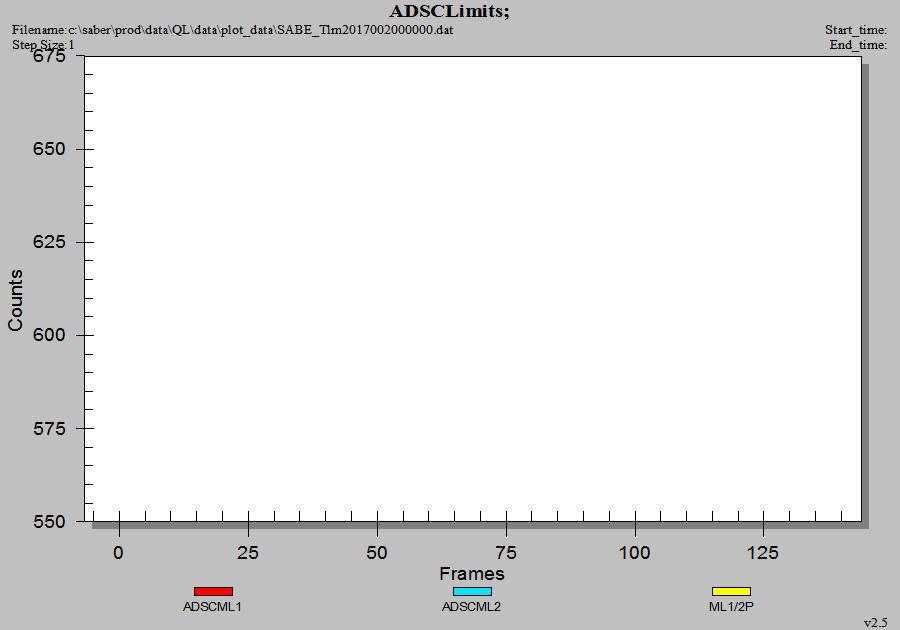Click the 675 y-axis value
900x630 pixels.
[x=49, y=56]
